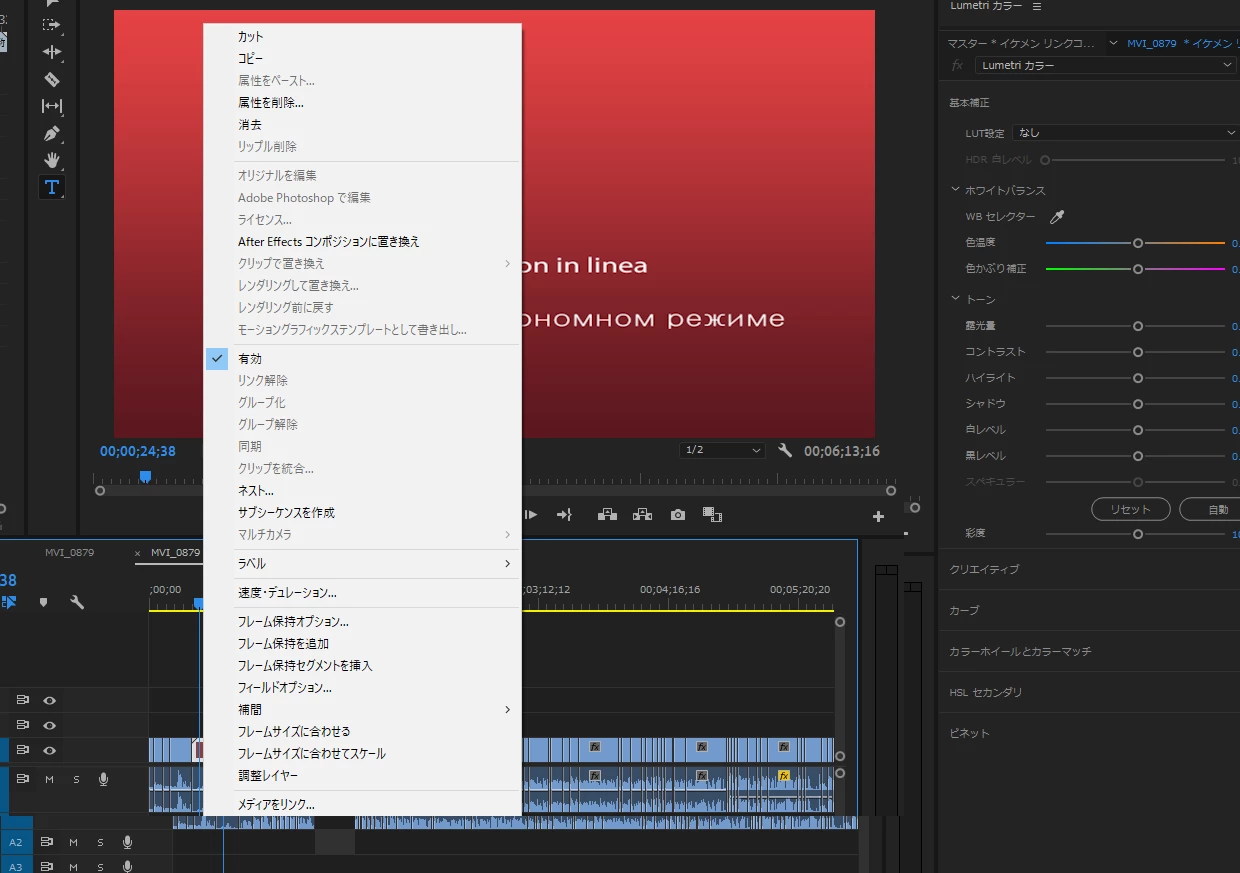Click the timeline add marker icon
Screen dimensions: 1240x873
pos(43,602)
